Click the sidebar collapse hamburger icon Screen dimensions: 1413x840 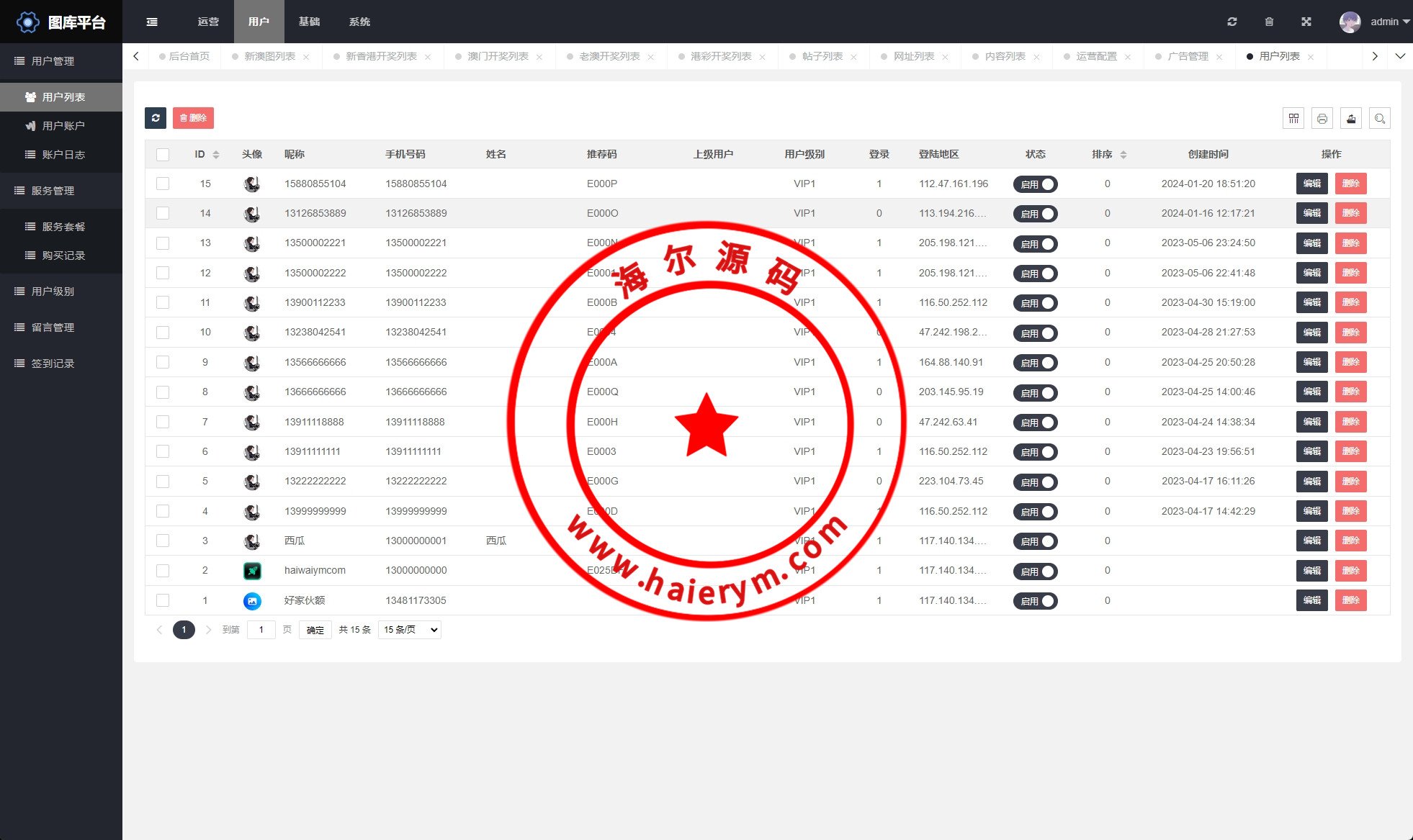(152, 22)
